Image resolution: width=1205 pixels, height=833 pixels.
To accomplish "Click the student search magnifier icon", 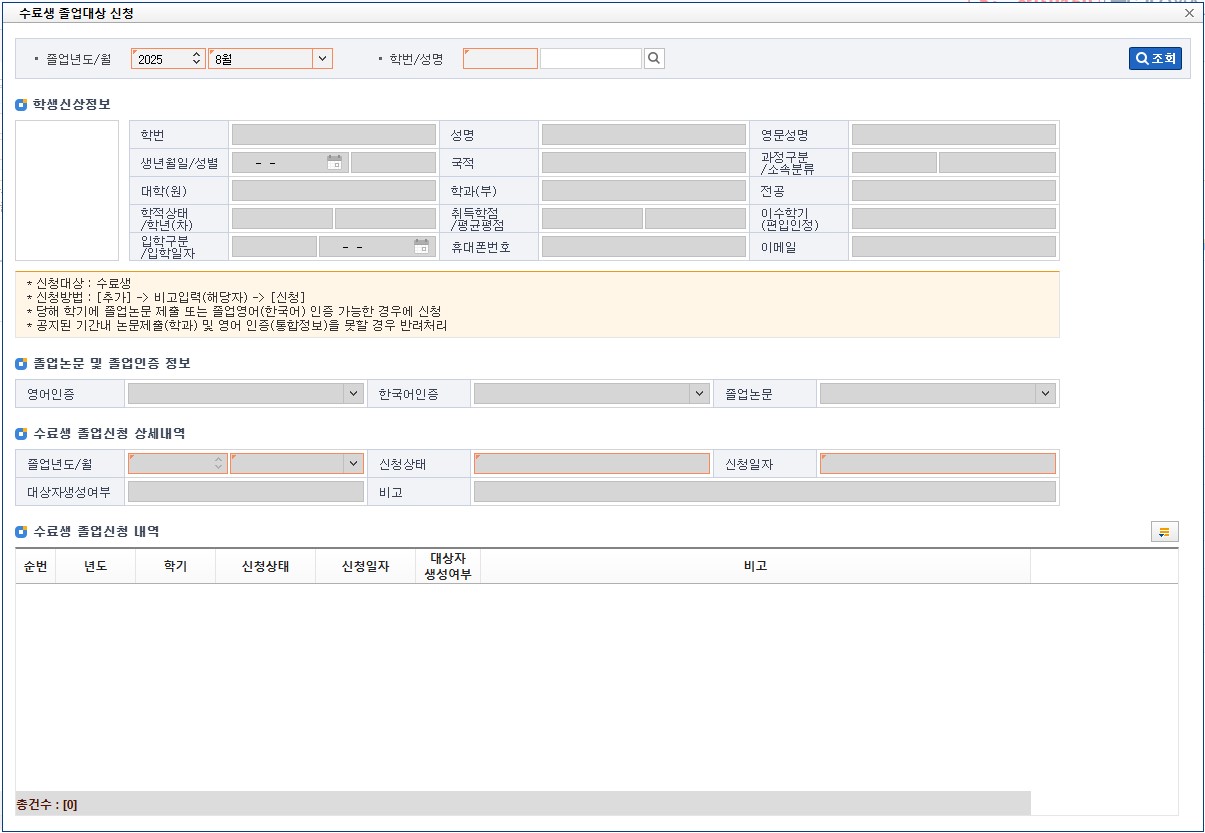I will click(654, 59).
